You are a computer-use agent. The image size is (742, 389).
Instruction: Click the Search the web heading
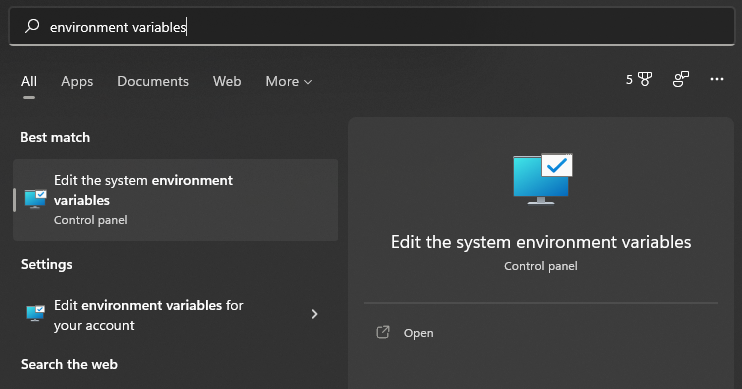point(70,364)
